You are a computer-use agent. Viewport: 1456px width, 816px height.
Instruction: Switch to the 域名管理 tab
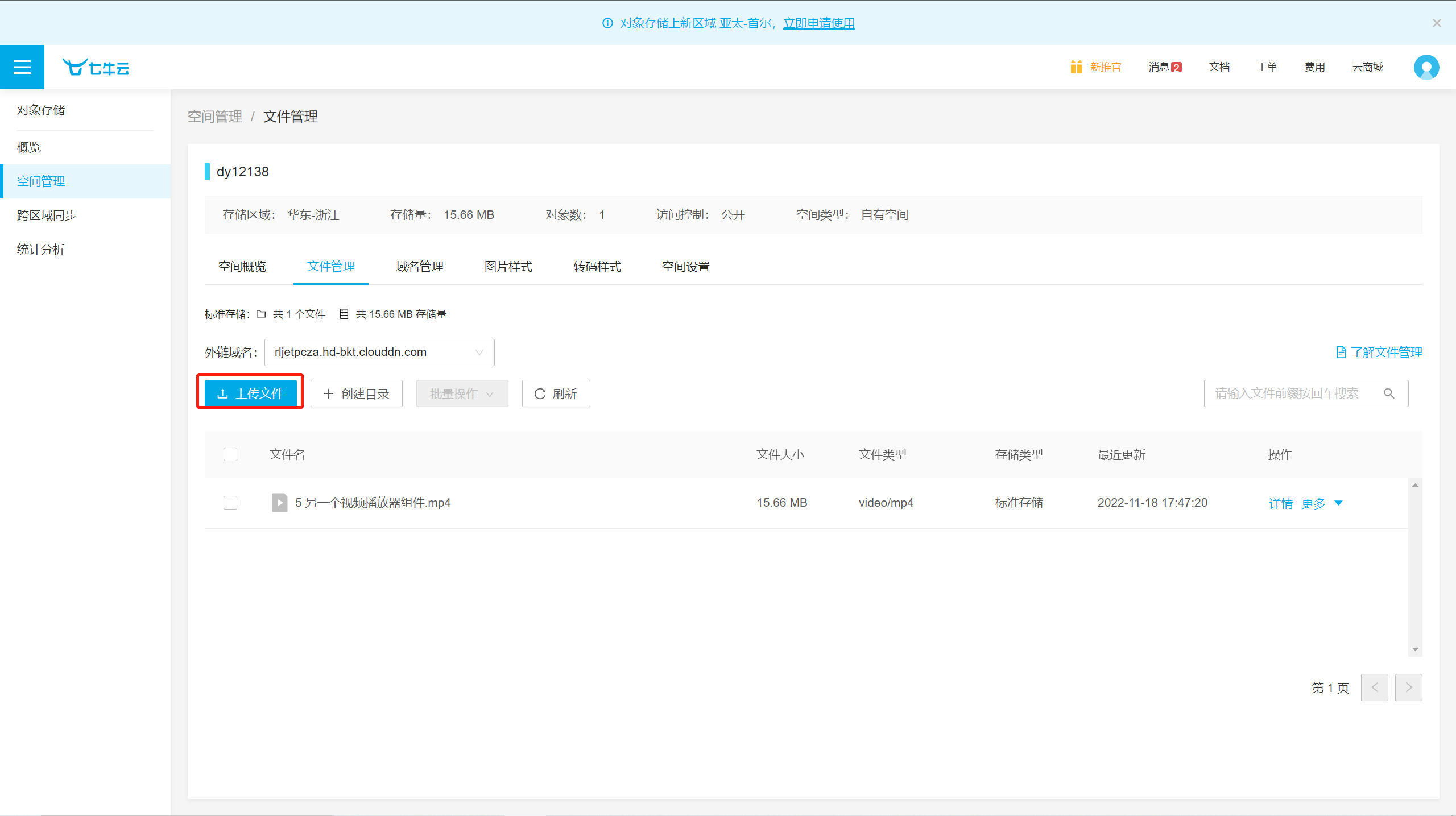(420, 267)
